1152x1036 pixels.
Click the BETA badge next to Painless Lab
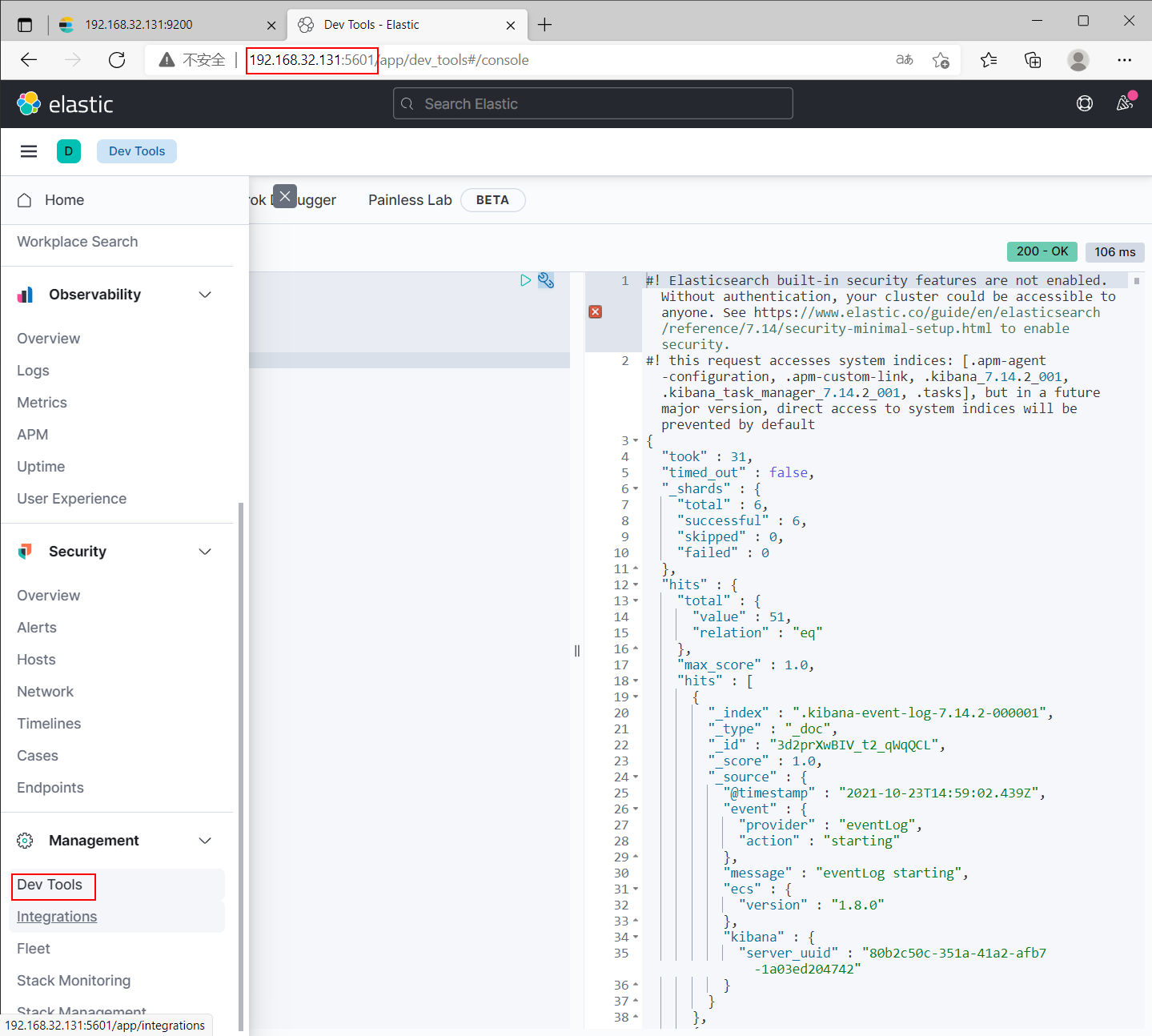click(x=493, y=200)
